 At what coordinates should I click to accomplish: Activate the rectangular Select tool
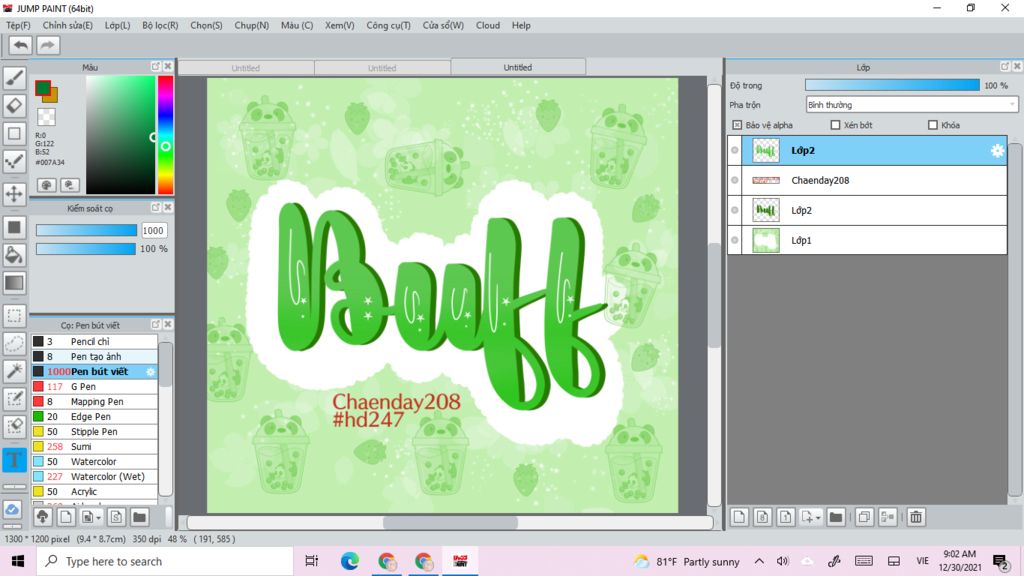(x=14, y=316)
